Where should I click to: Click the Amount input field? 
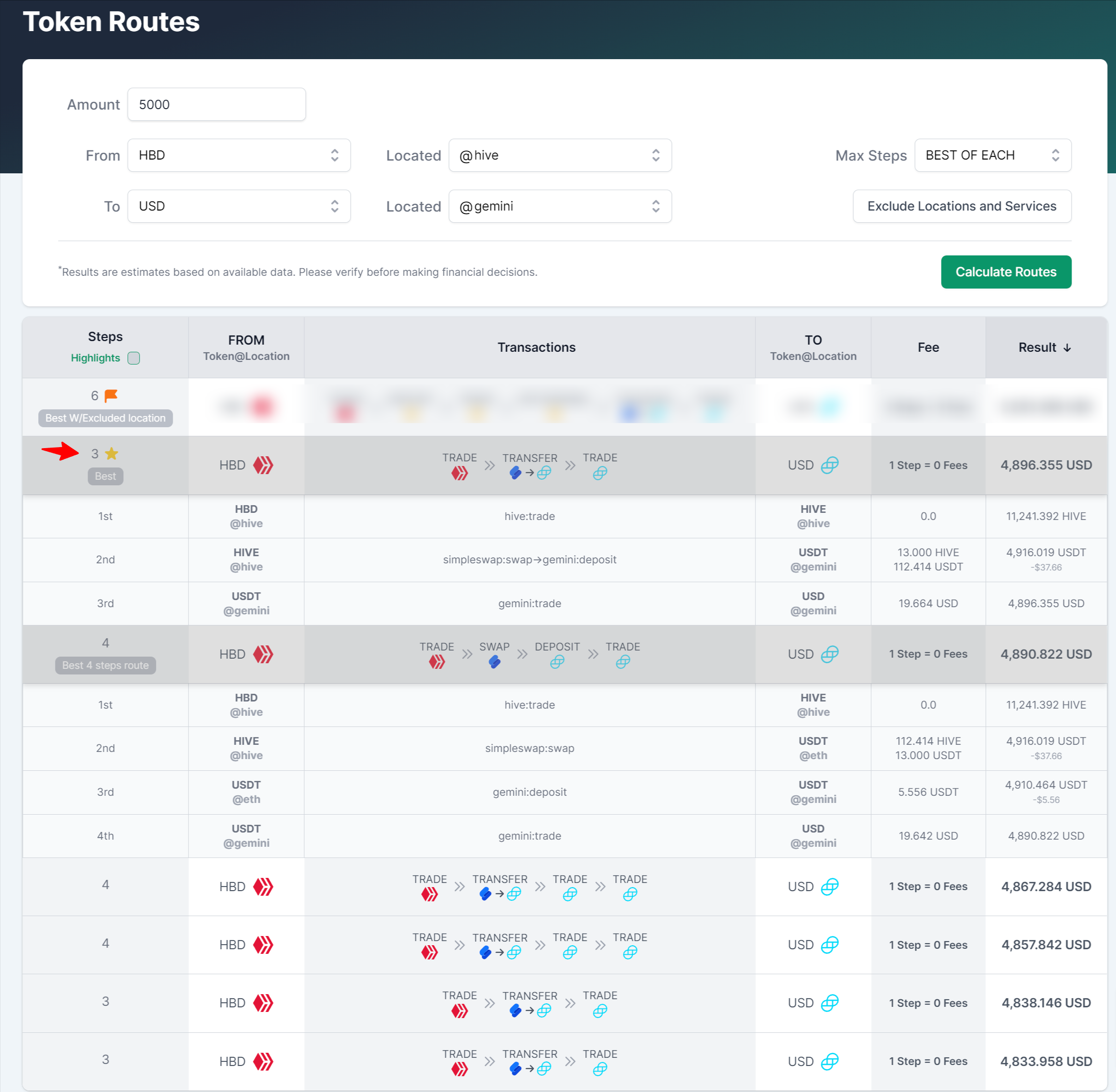[216, 105]
